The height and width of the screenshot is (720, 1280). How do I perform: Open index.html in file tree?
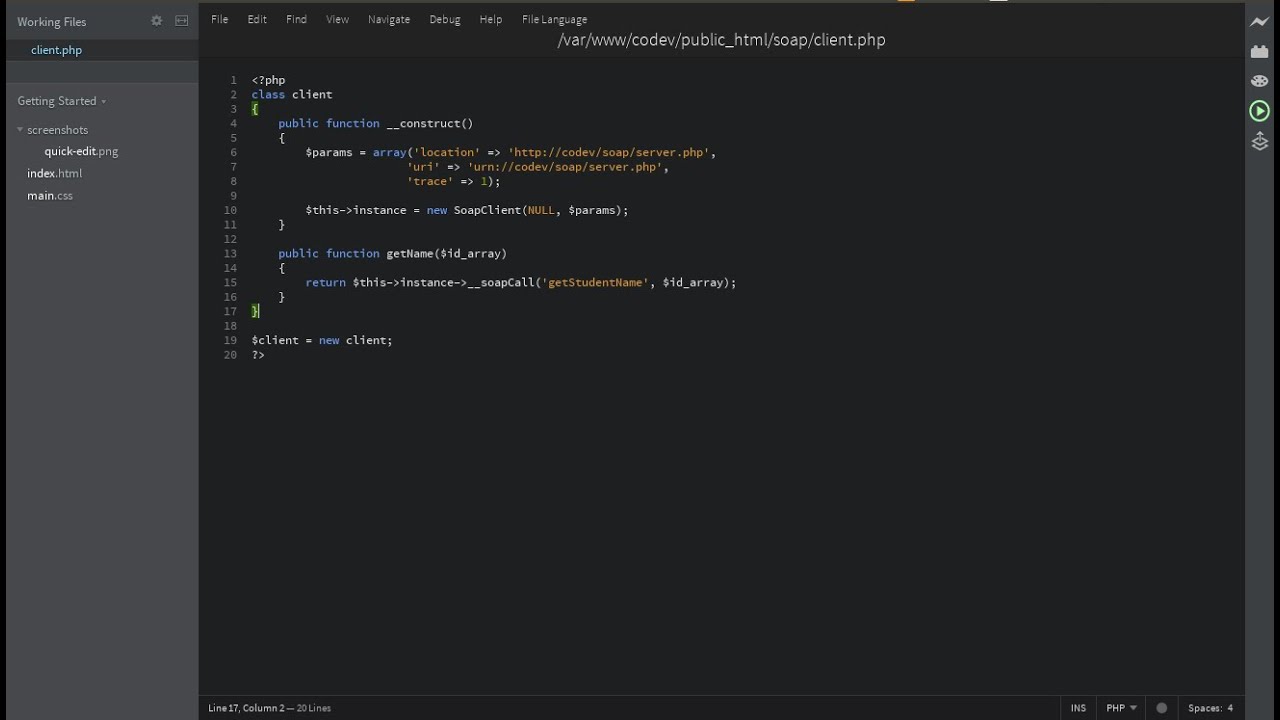click(54, 174)
